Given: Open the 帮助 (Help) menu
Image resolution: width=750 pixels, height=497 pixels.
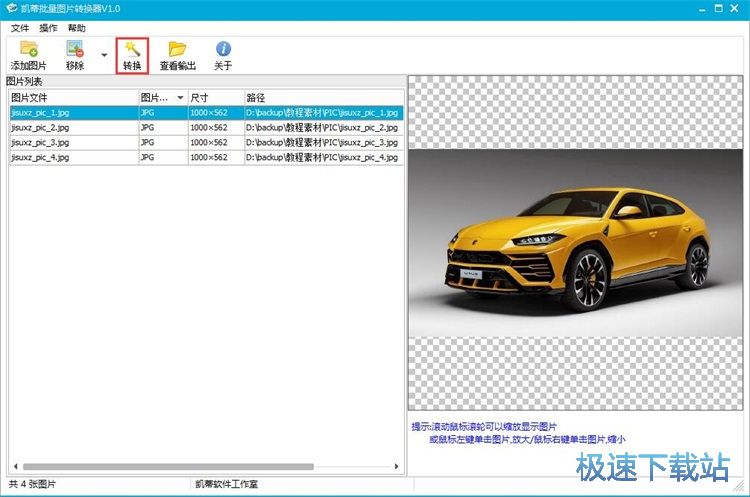Looking at the screenshot, I should (76, 28).
